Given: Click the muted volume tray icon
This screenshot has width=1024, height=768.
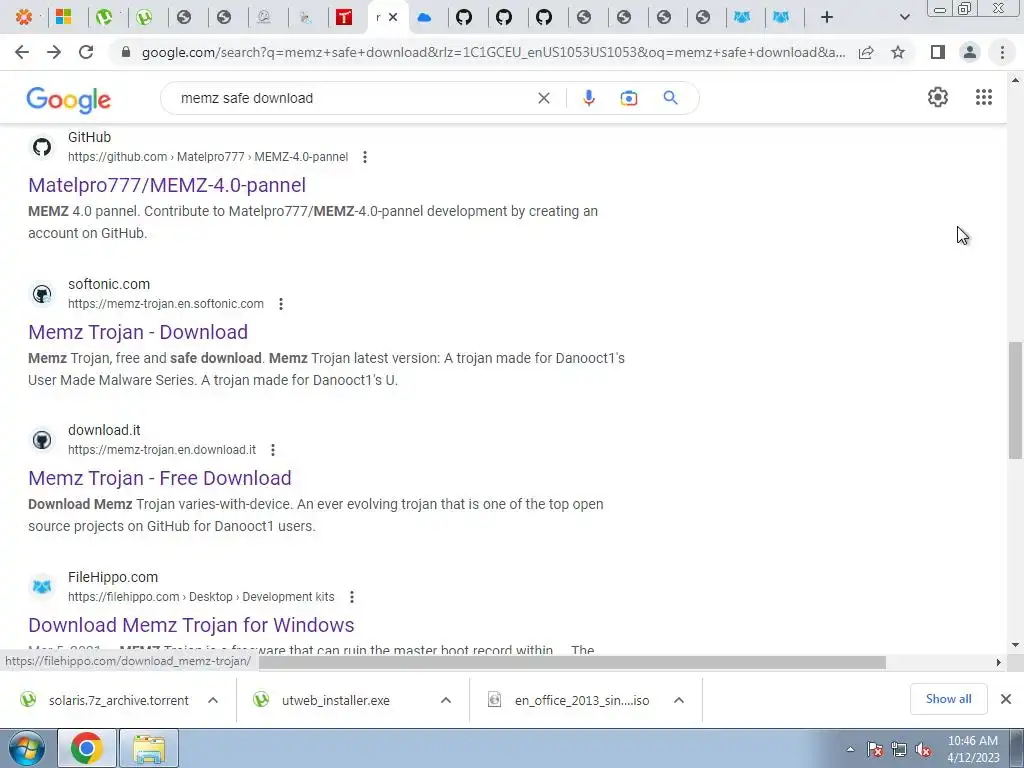Looking at the screenshot, I should point(923,749).
